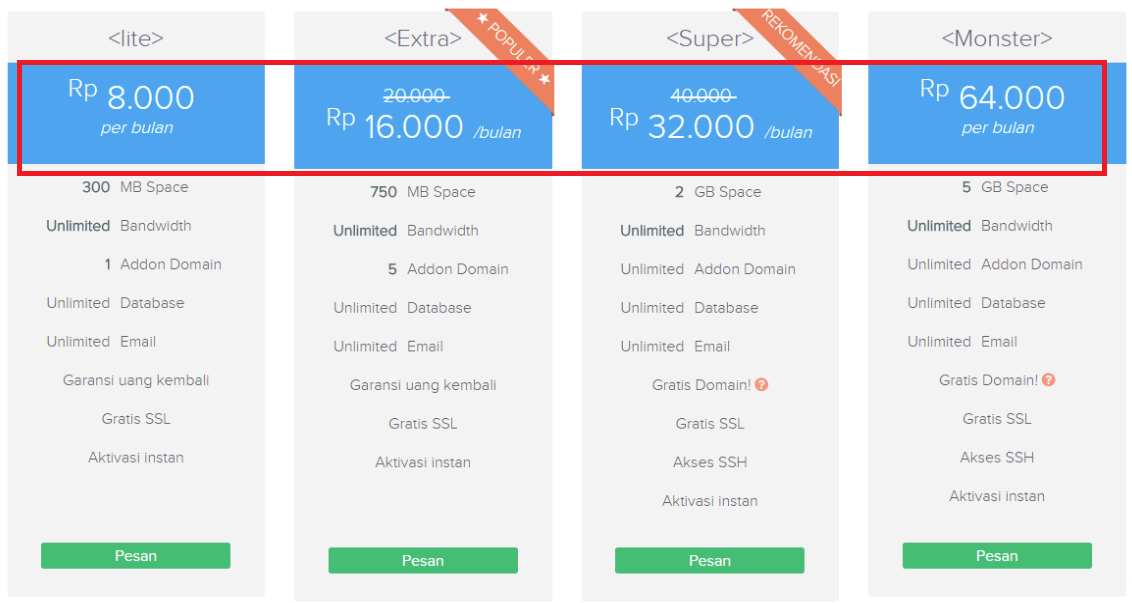Screen dimensions: 1132x603
Task: Click Akses SSH in the Super plan
Action: [709, 462]
